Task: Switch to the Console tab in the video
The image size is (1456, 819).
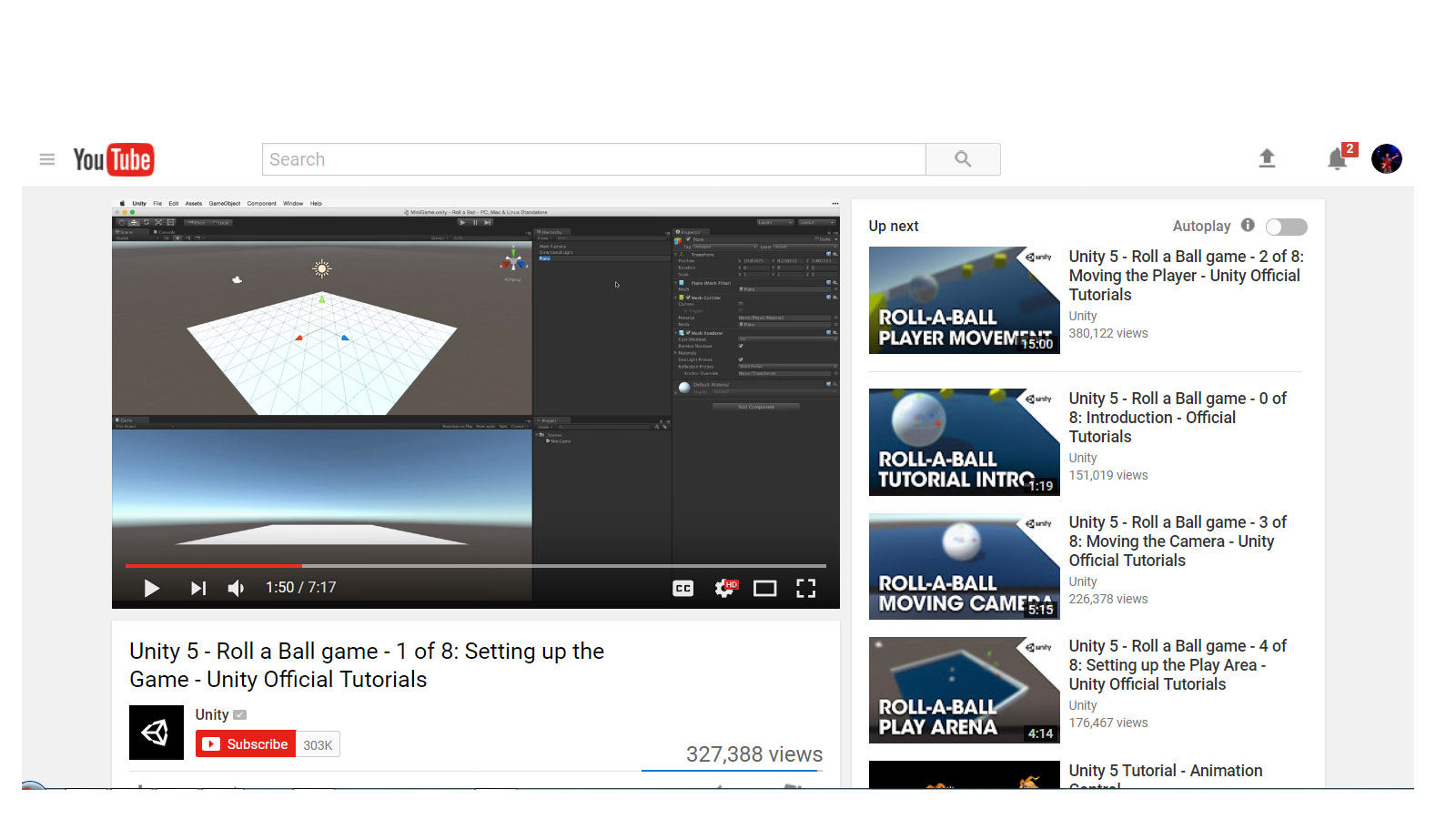Action: coord(165,232)
